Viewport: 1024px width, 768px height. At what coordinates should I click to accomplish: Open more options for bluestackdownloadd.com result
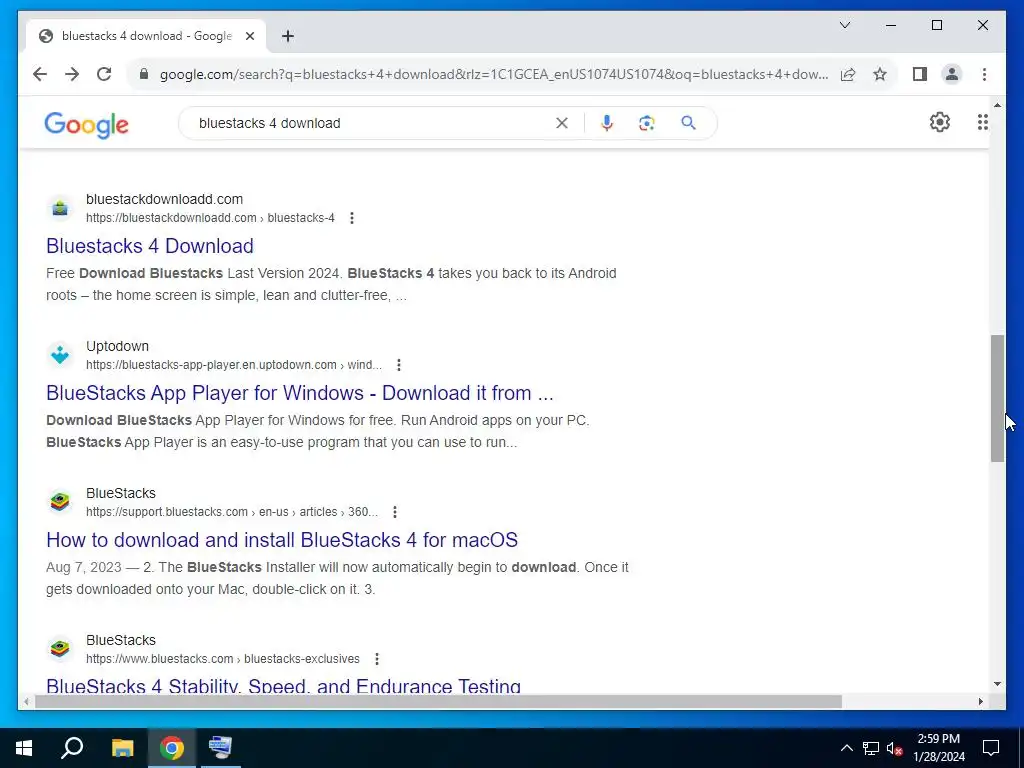click(352, 218)
